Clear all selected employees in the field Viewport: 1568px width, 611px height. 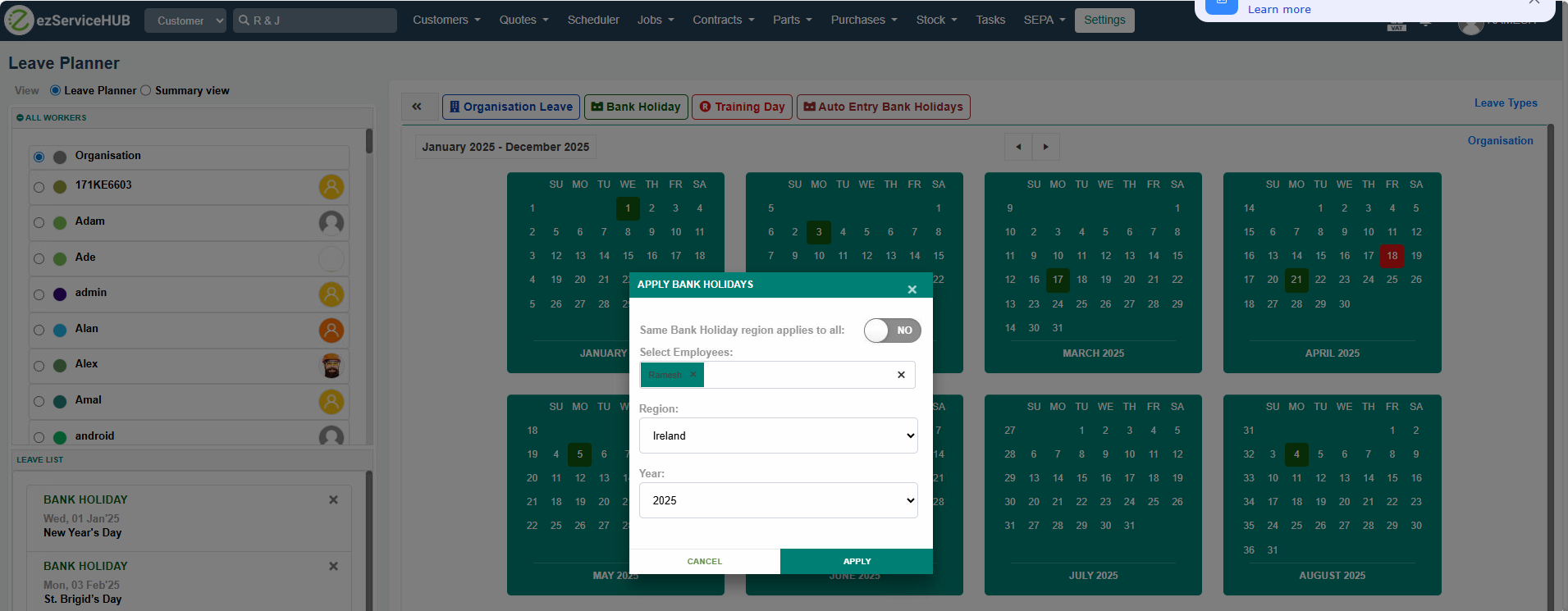pyautogui.click(x=901, y=375)
